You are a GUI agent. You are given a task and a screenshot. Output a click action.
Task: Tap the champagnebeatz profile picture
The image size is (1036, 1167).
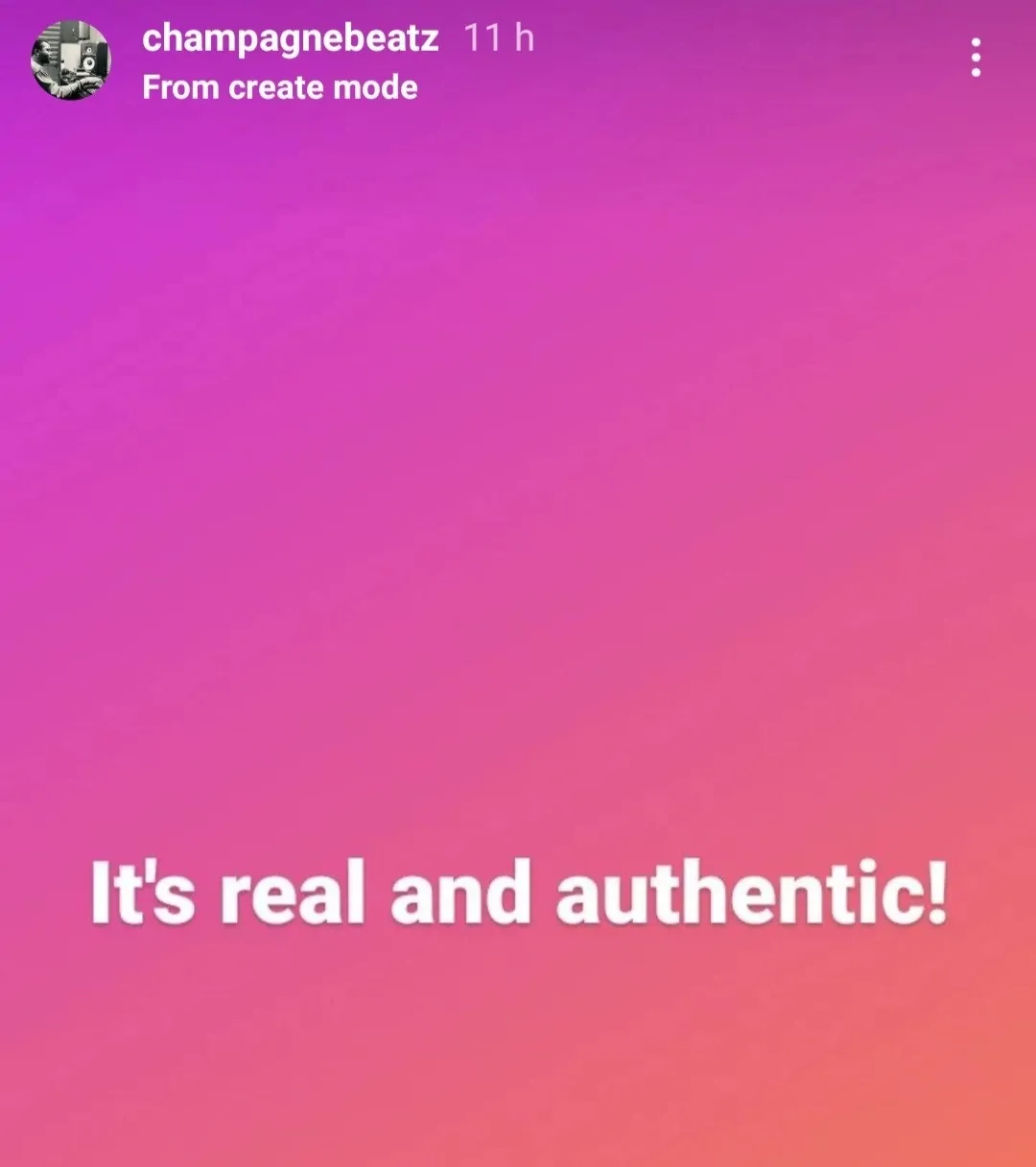[71, 60]
